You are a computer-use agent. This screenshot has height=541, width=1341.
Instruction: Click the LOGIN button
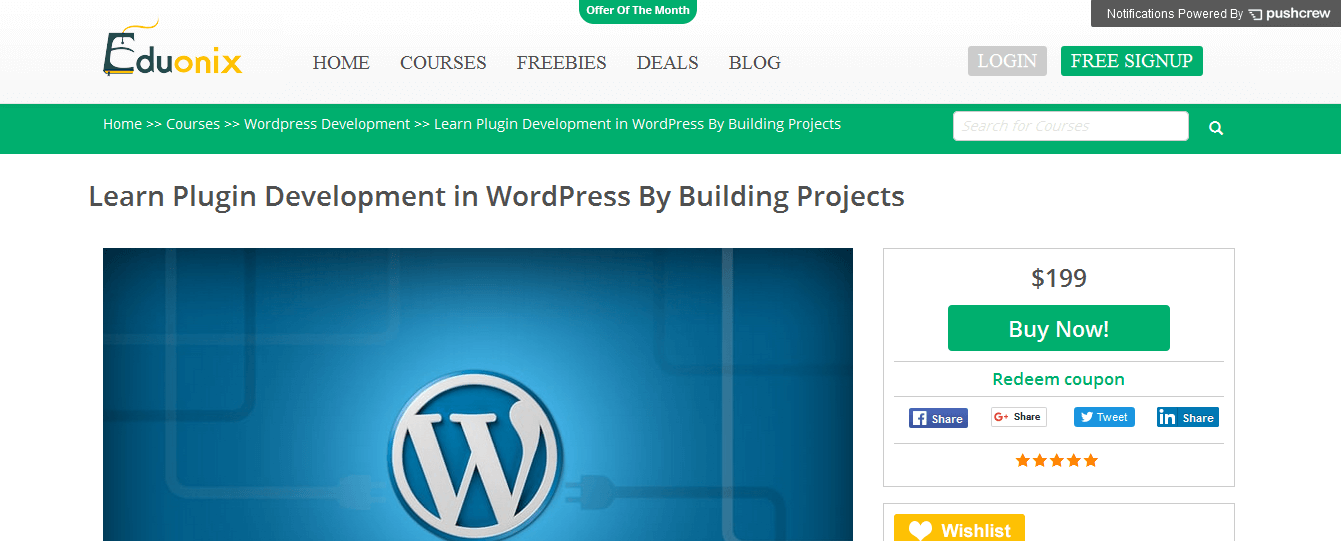[1007, 61]
